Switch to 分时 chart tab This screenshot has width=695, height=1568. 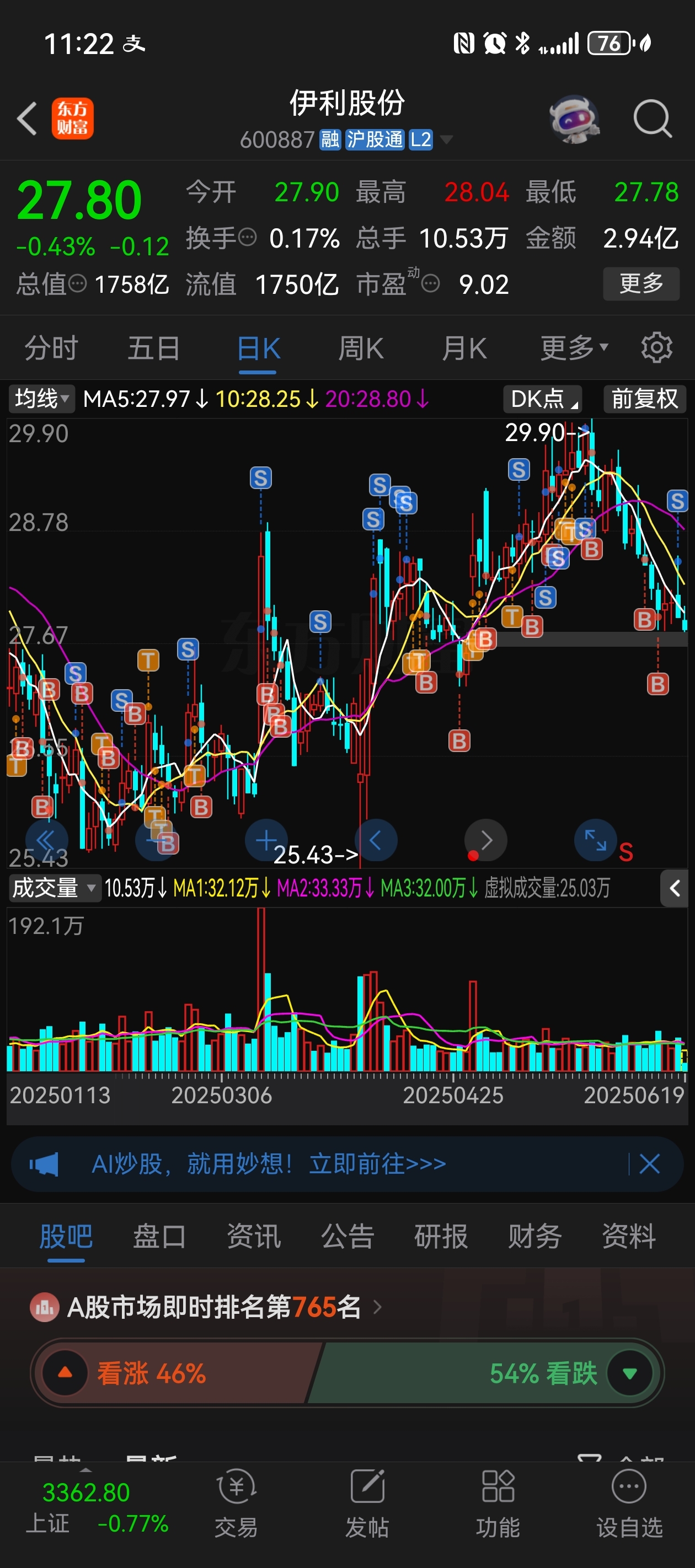[51, 348]
